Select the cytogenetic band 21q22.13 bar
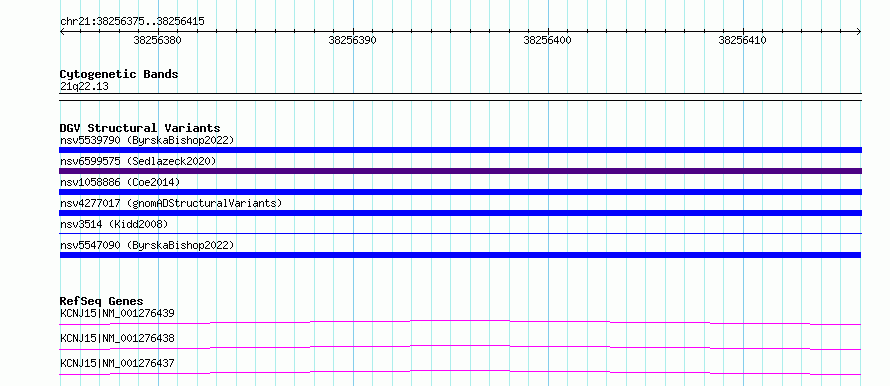 pos(460,96)
